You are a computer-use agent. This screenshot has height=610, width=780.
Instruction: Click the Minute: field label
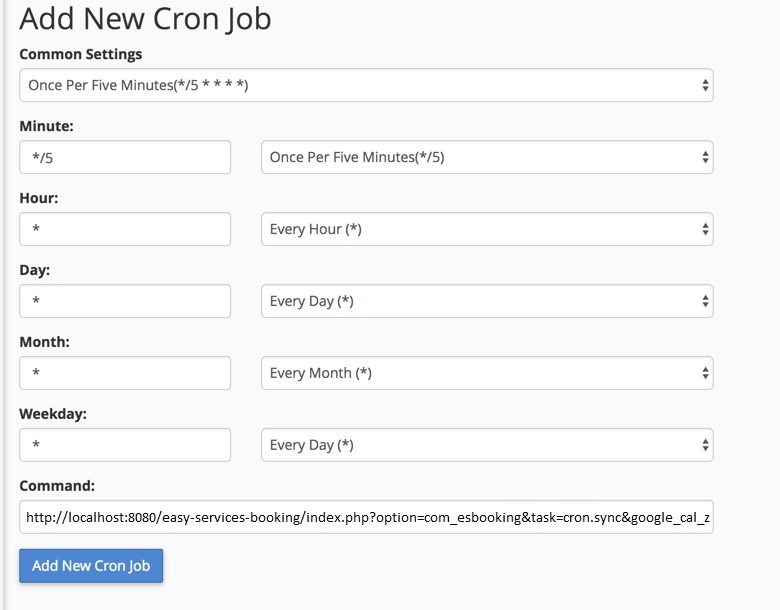click(46, 126)
